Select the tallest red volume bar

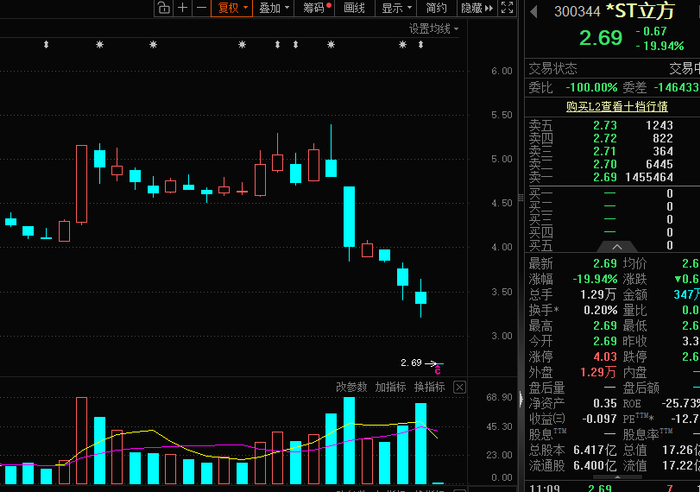[82, 440]
